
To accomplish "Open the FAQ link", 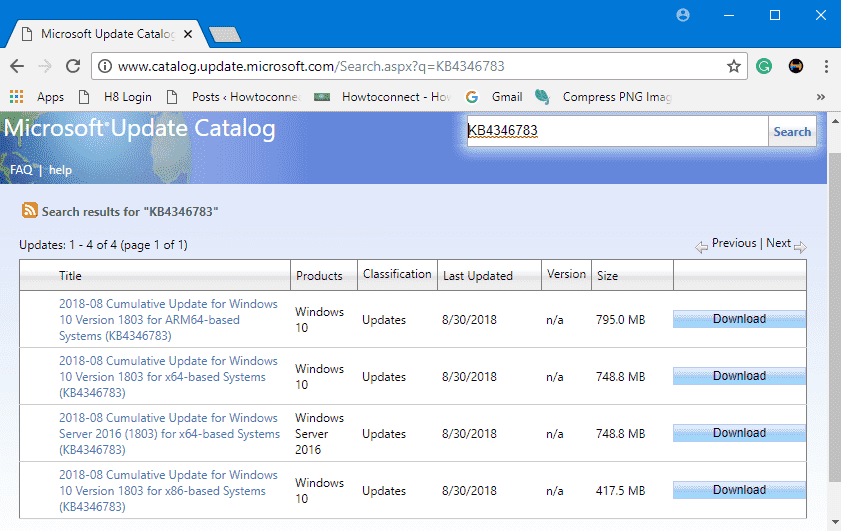I will click(x=21, y=170).
